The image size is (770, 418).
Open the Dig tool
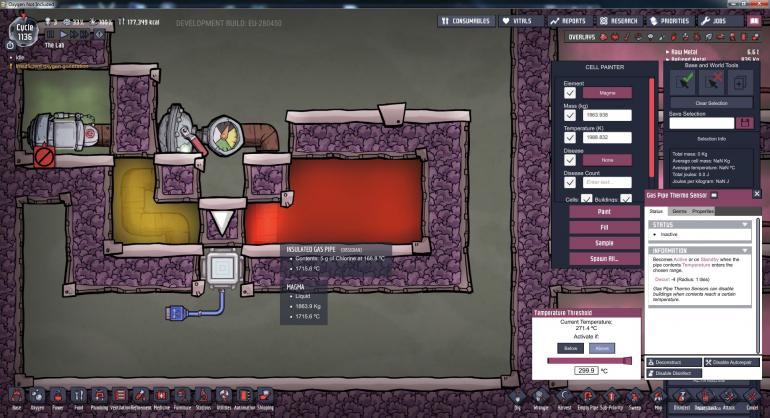(517, 398)
